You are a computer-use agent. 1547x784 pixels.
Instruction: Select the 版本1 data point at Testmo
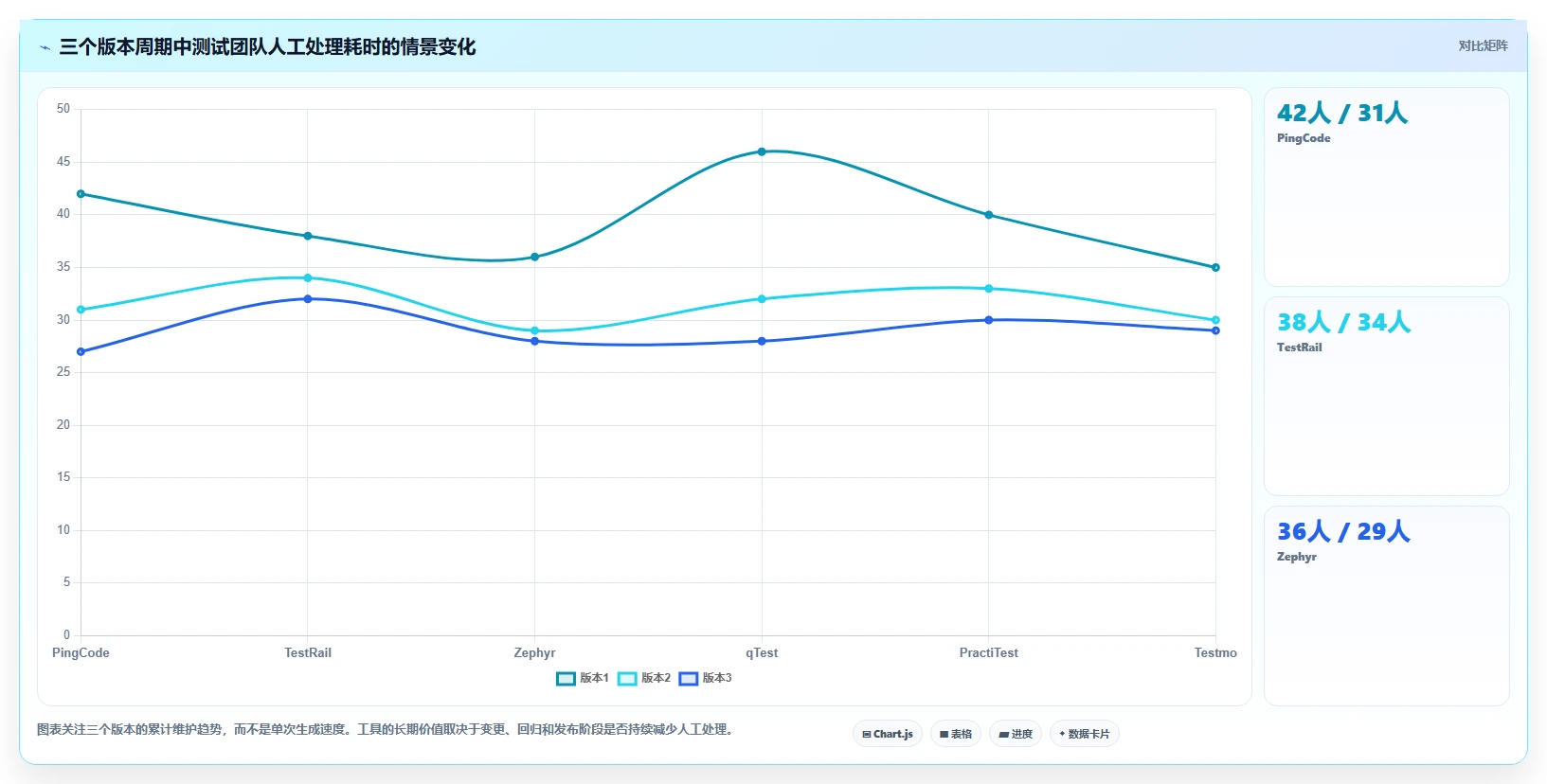pyautogui.click(x=1215, y=267)
